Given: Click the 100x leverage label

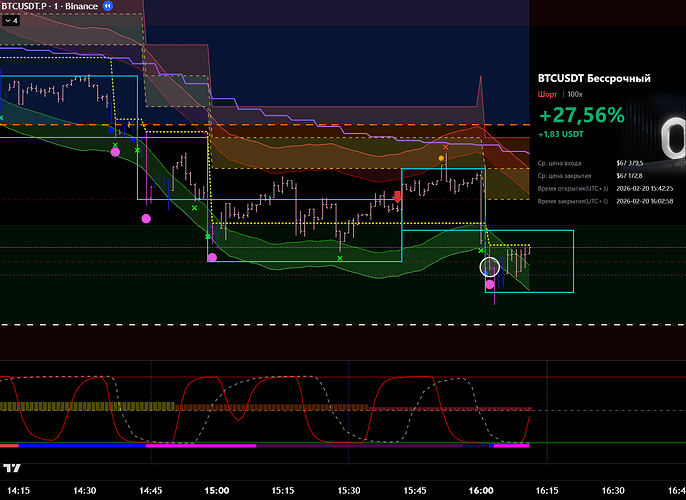Looking at the screenshot, I should [575, 93].
